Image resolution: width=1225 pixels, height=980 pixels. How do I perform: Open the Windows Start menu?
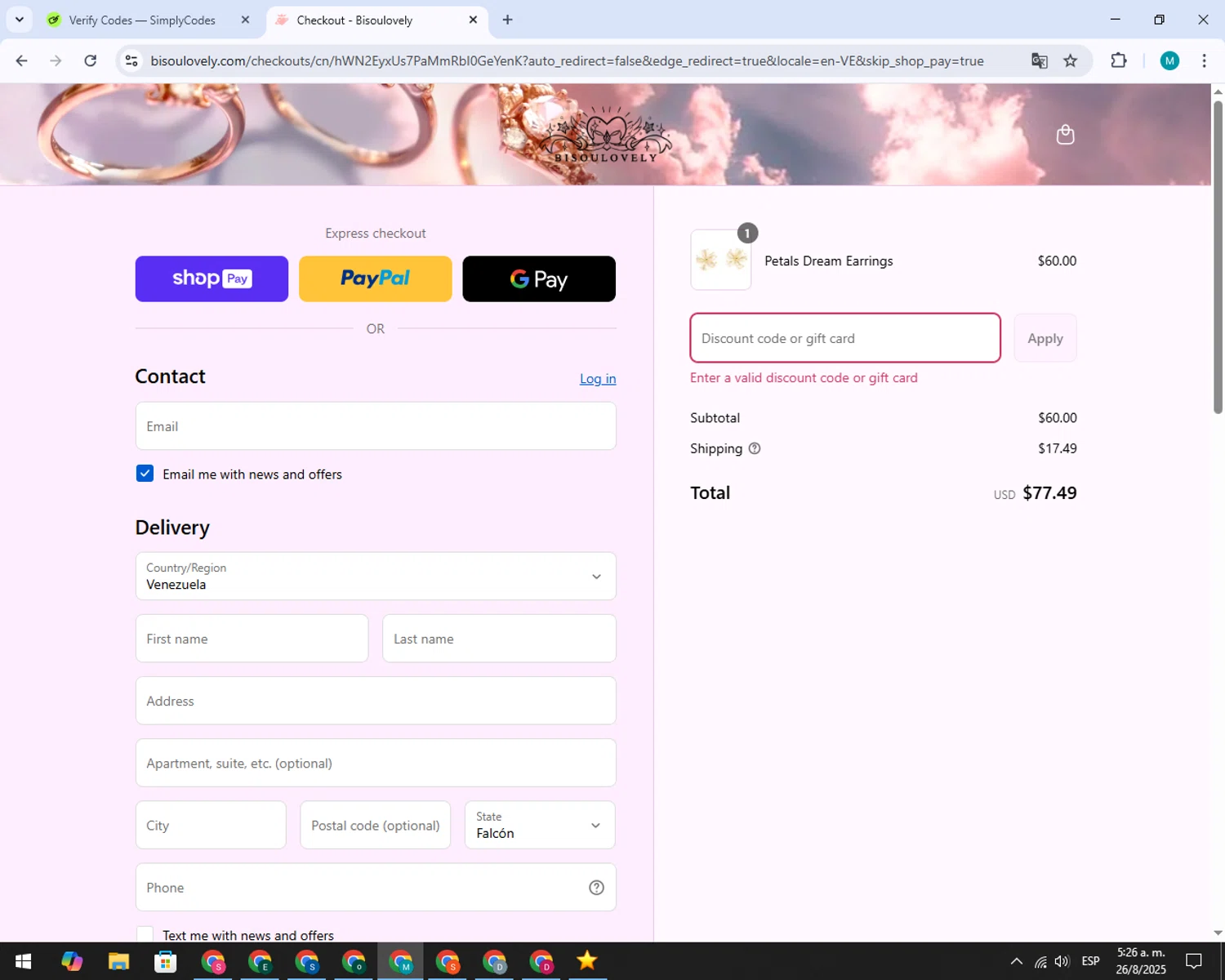point(23,961)
